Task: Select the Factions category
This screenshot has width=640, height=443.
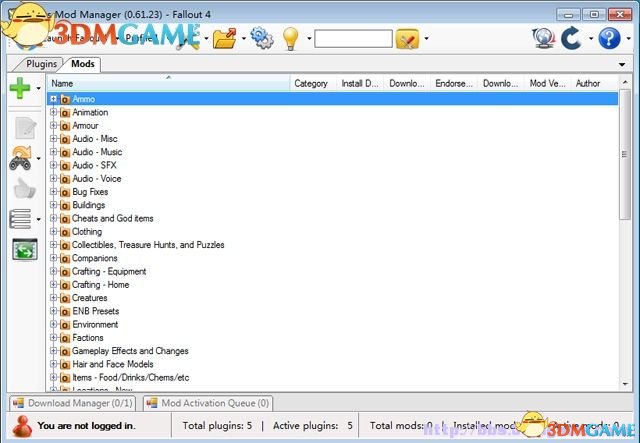Action: click(x=88, y=338)
